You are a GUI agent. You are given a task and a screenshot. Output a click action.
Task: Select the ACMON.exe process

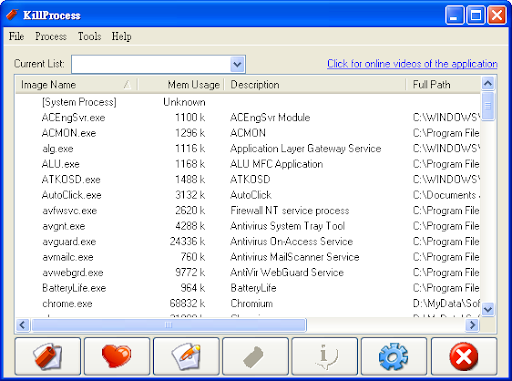248,133
